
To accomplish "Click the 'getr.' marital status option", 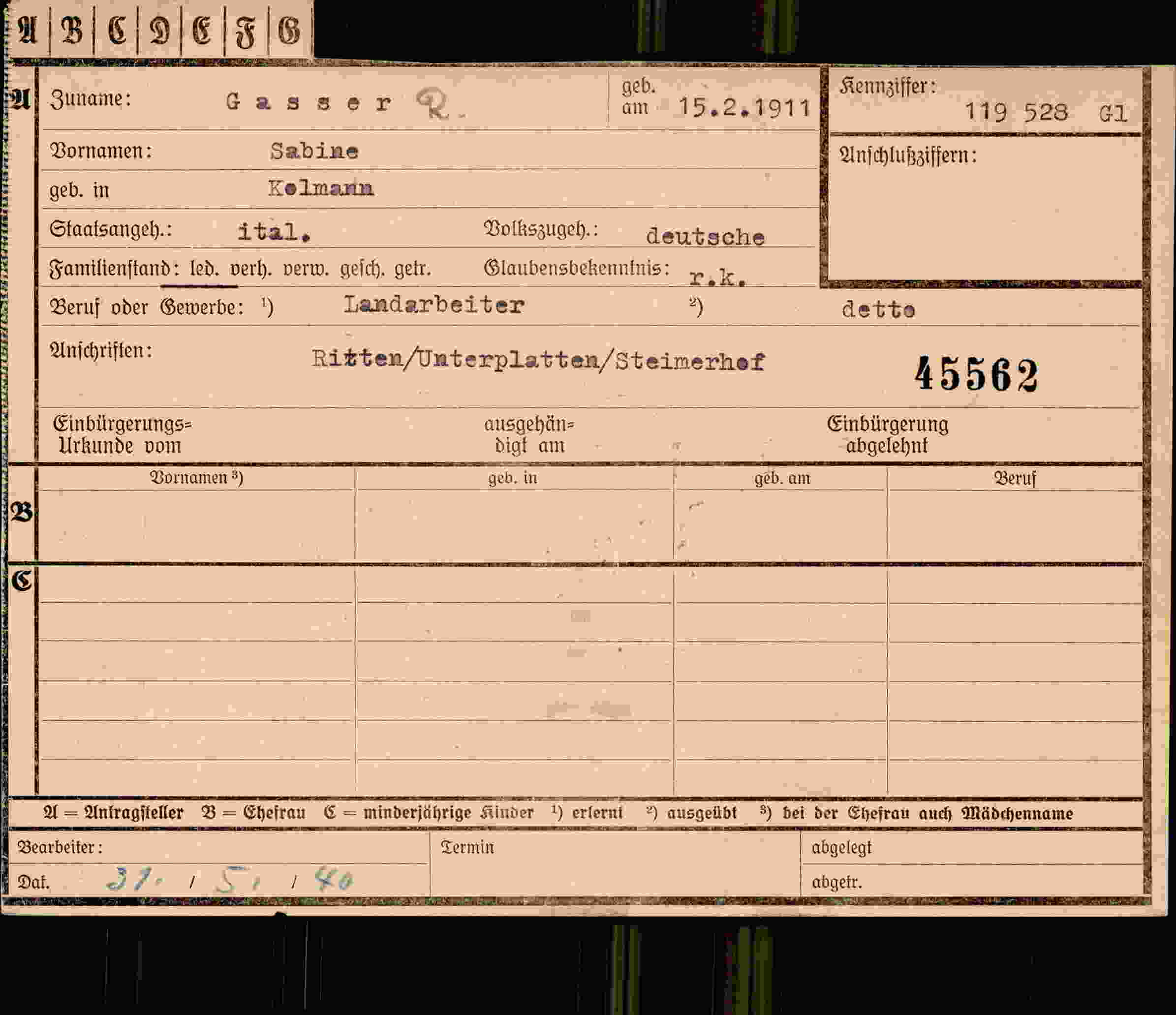I will 413,268.
